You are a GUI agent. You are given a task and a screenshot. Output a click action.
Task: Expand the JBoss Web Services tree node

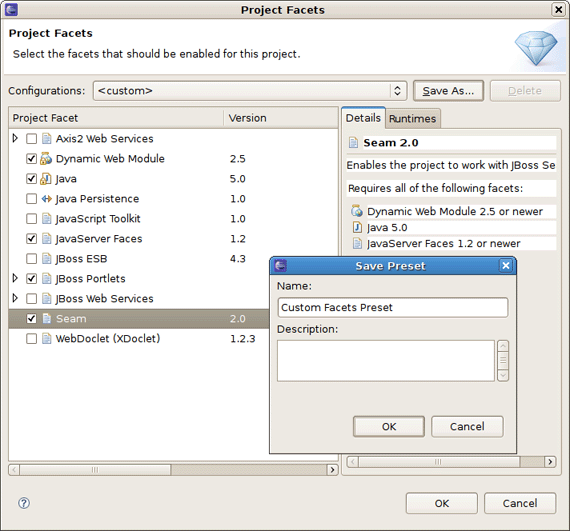[x=15, y=298]
